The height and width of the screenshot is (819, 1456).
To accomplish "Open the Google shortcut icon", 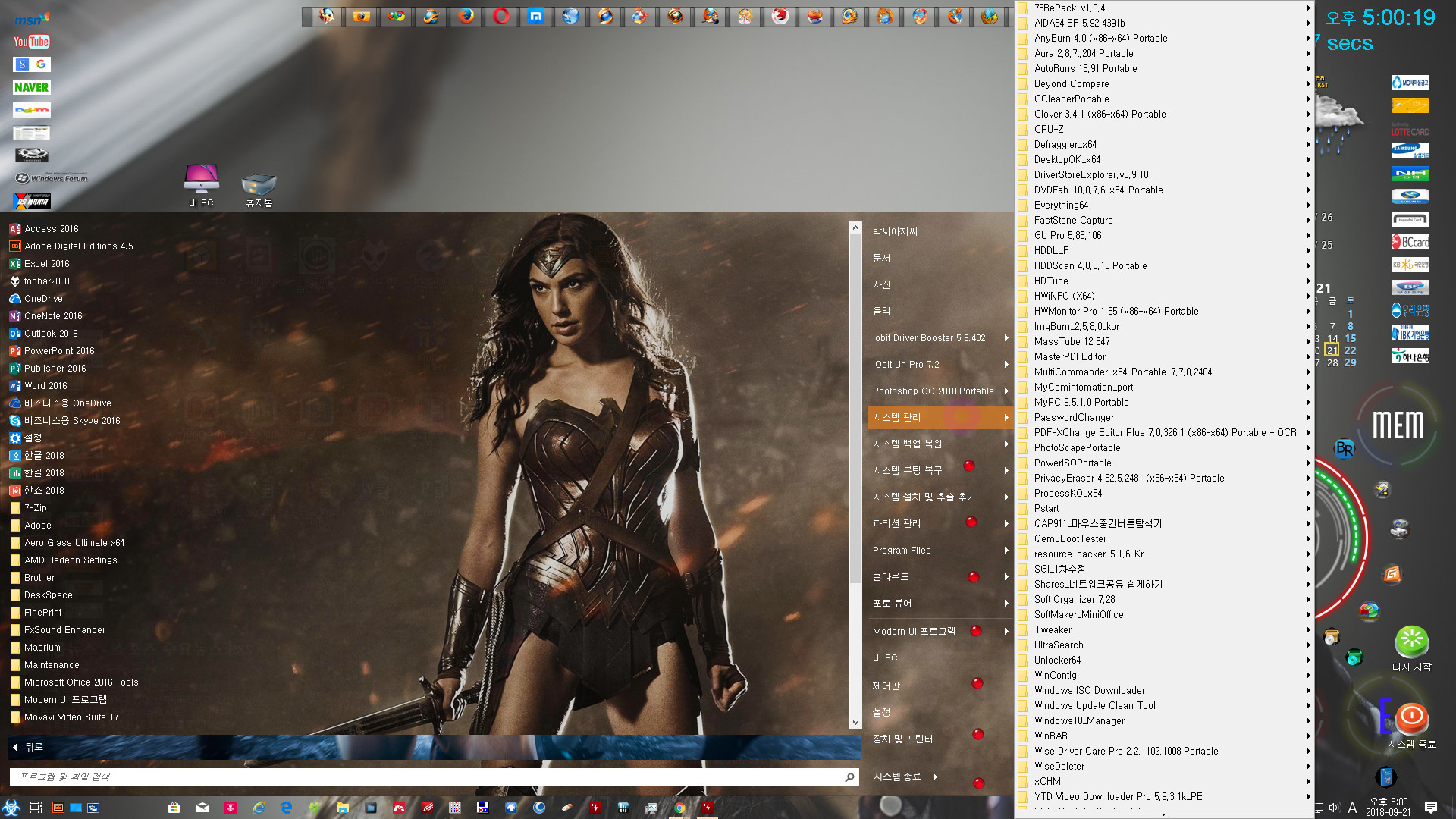I will click(x=31, y=64).
